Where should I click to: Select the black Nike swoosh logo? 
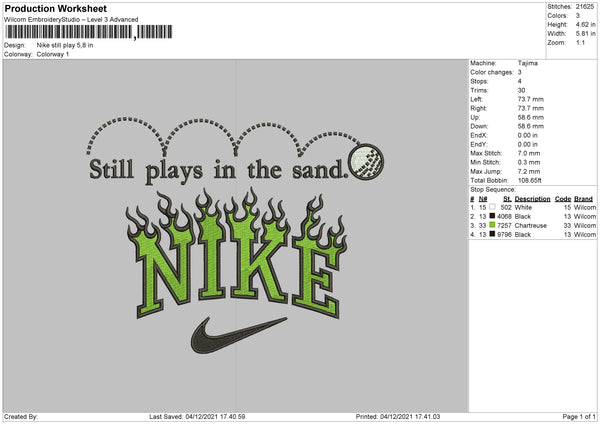tap(239, 335)
